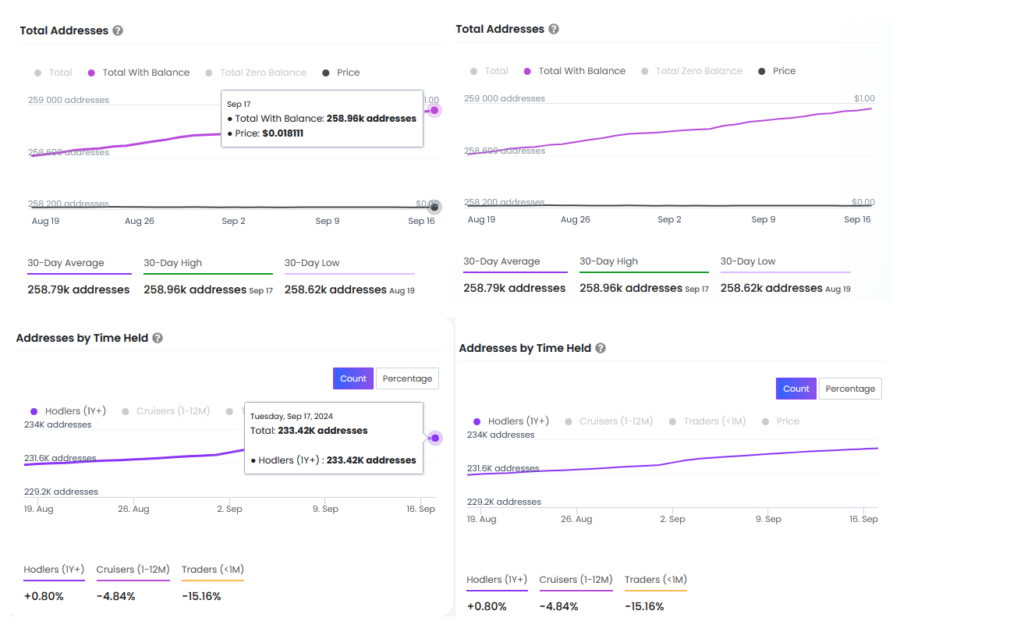Select Traders (<1M) tab below left Time Held chart

coord(213,571)
